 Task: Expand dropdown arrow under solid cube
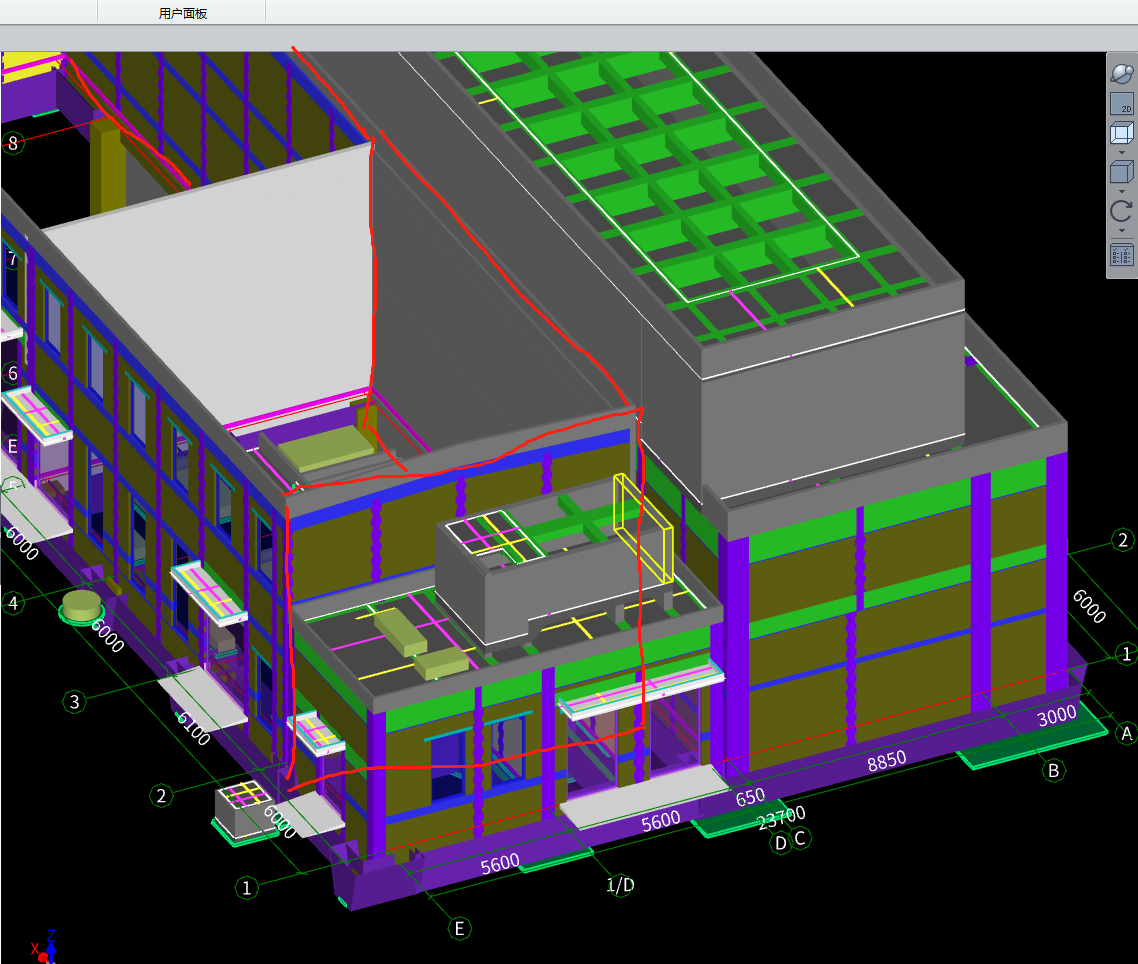click(1122, 192)
